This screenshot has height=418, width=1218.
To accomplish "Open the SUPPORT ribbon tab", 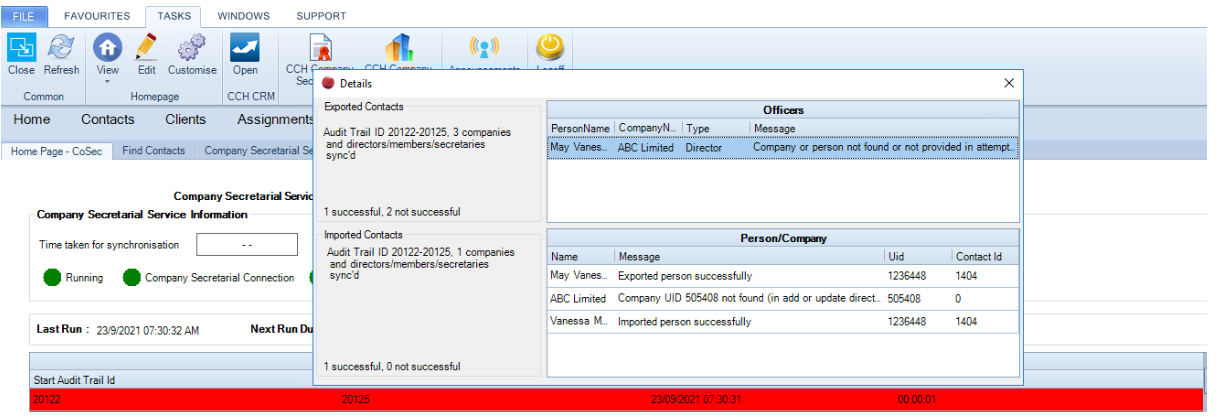I will (321, 16).
